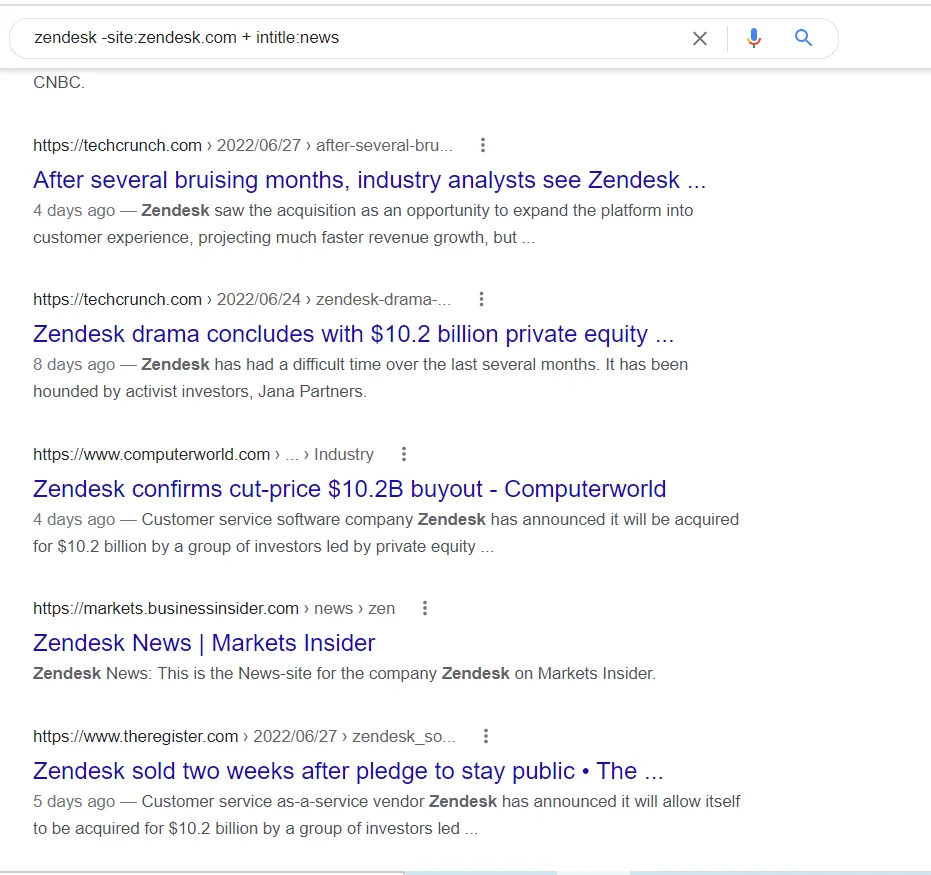Open "Zendesk drama concludes" article link
Viewport: 931px width, 875px height.
353,334
